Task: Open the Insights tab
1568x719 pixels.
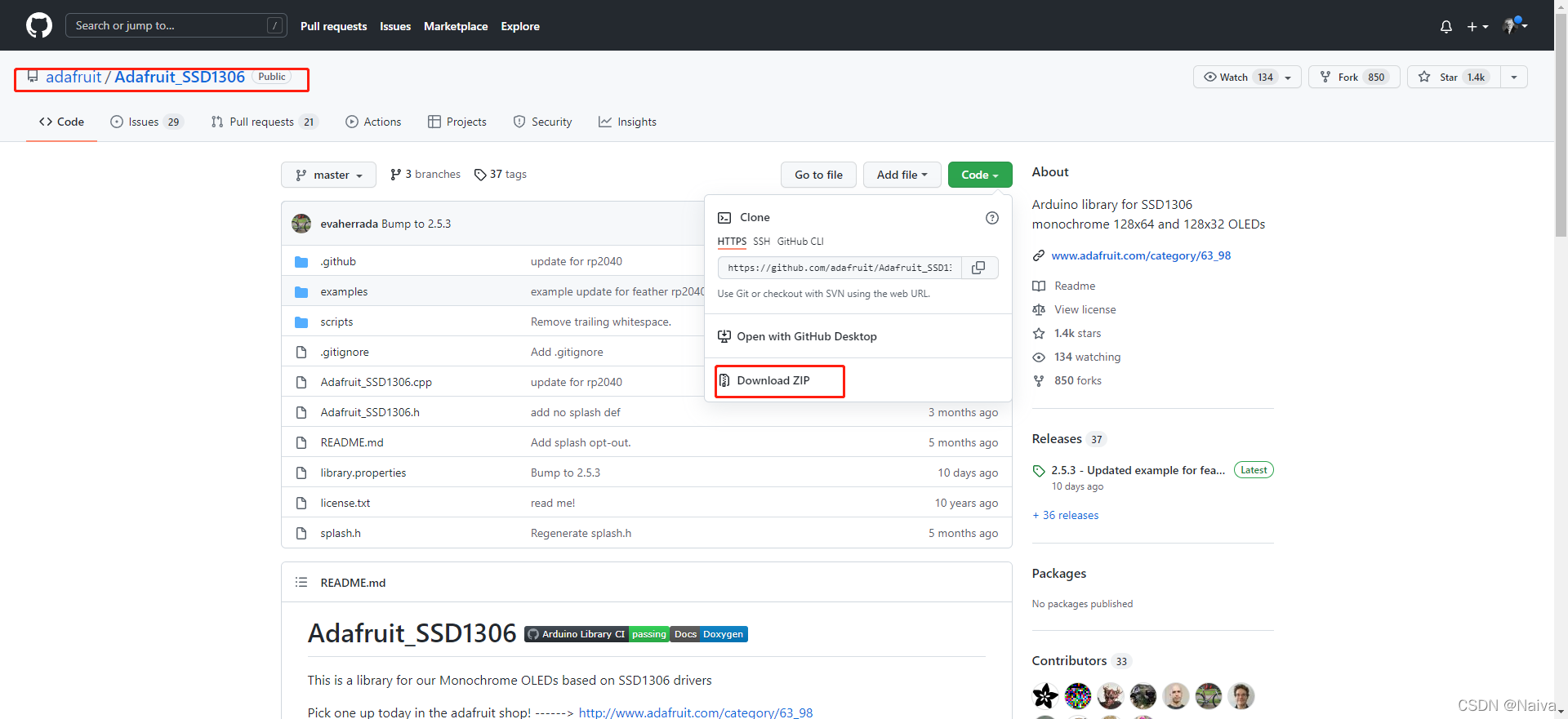Action: 627,122
